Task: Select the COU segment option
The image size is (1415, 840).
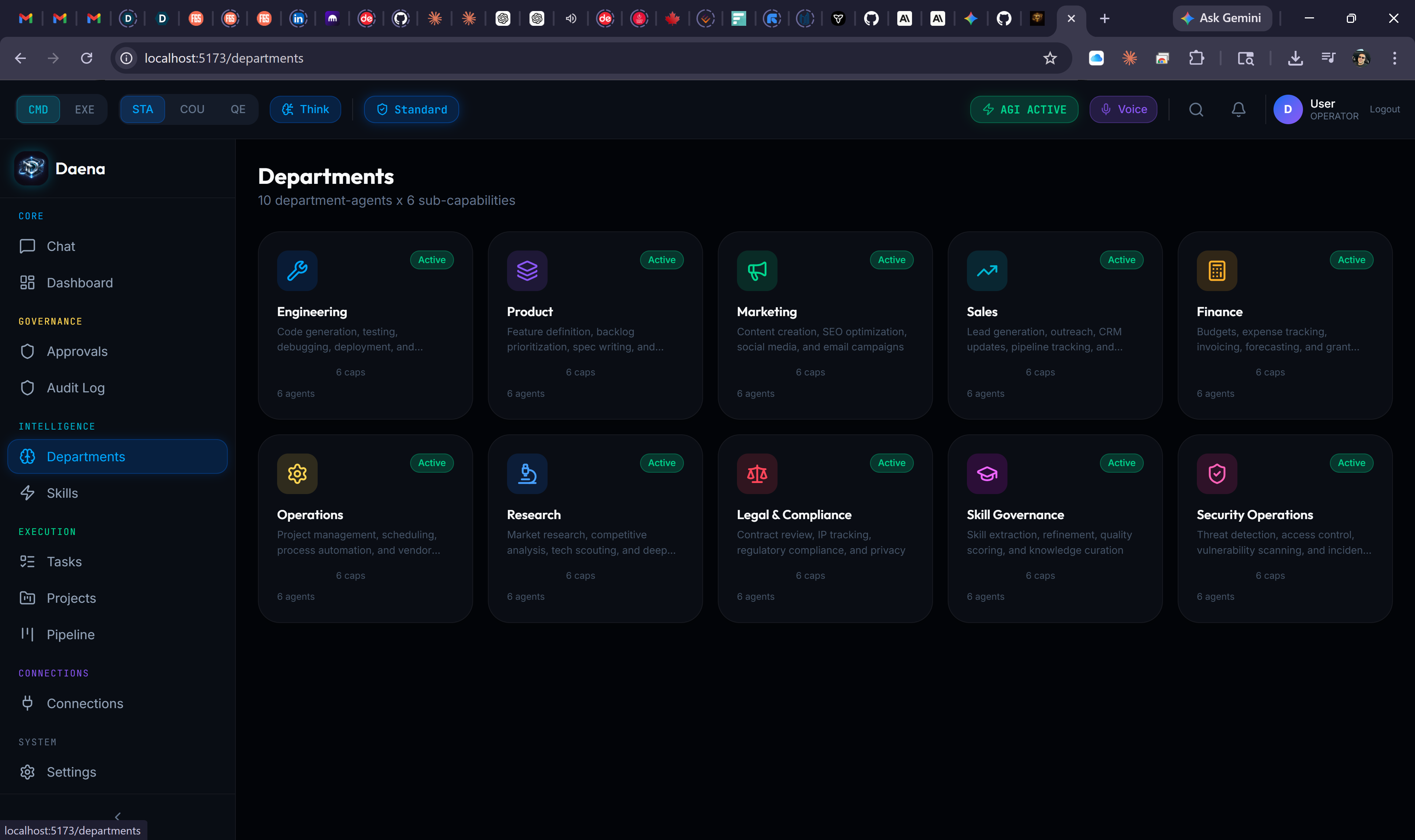Action: (x=192, y=109)
